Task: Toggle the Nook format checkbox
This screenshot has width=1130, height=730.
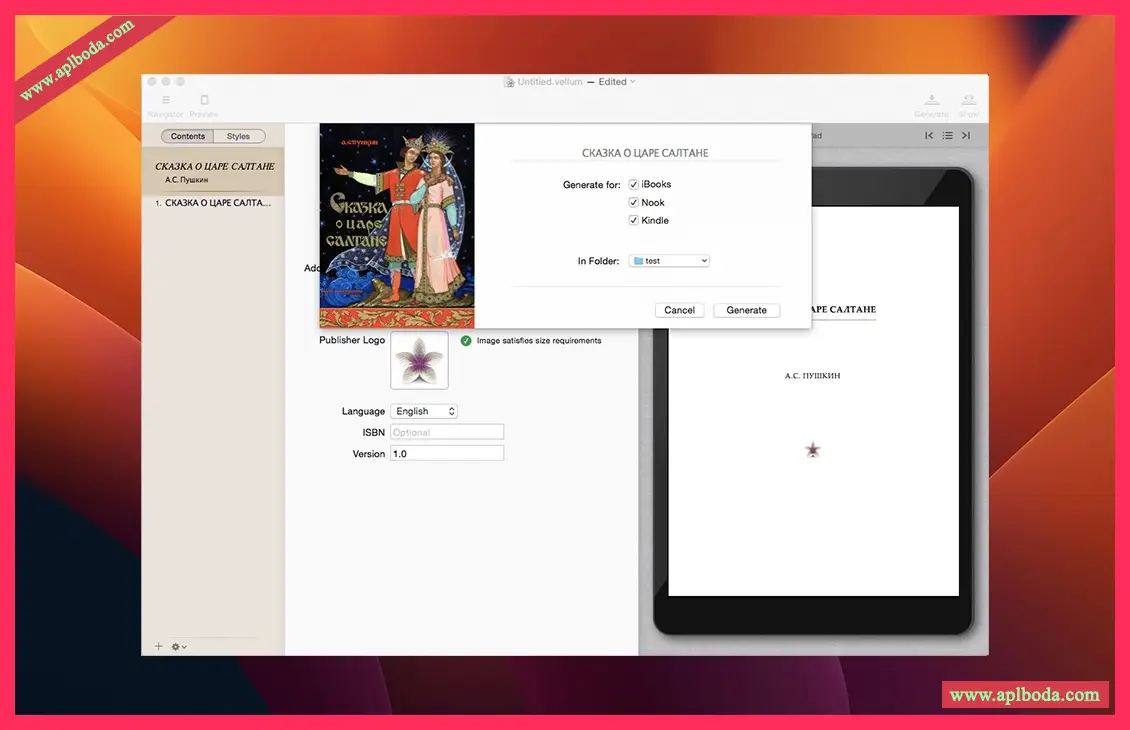Action: pyautogui.click(x=633, y=203)
